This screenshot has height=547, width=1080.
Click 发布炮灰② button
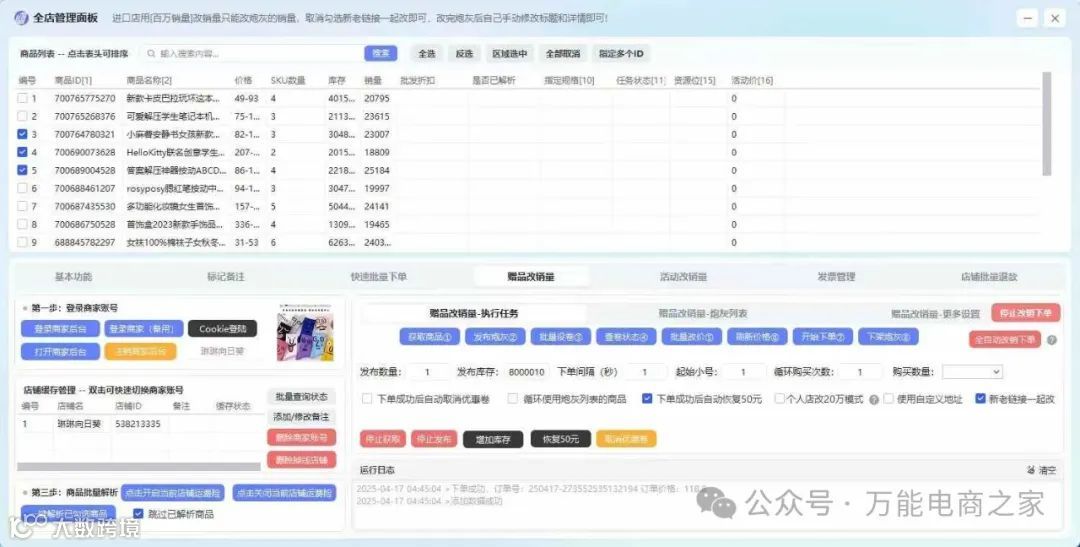(495, 337)
